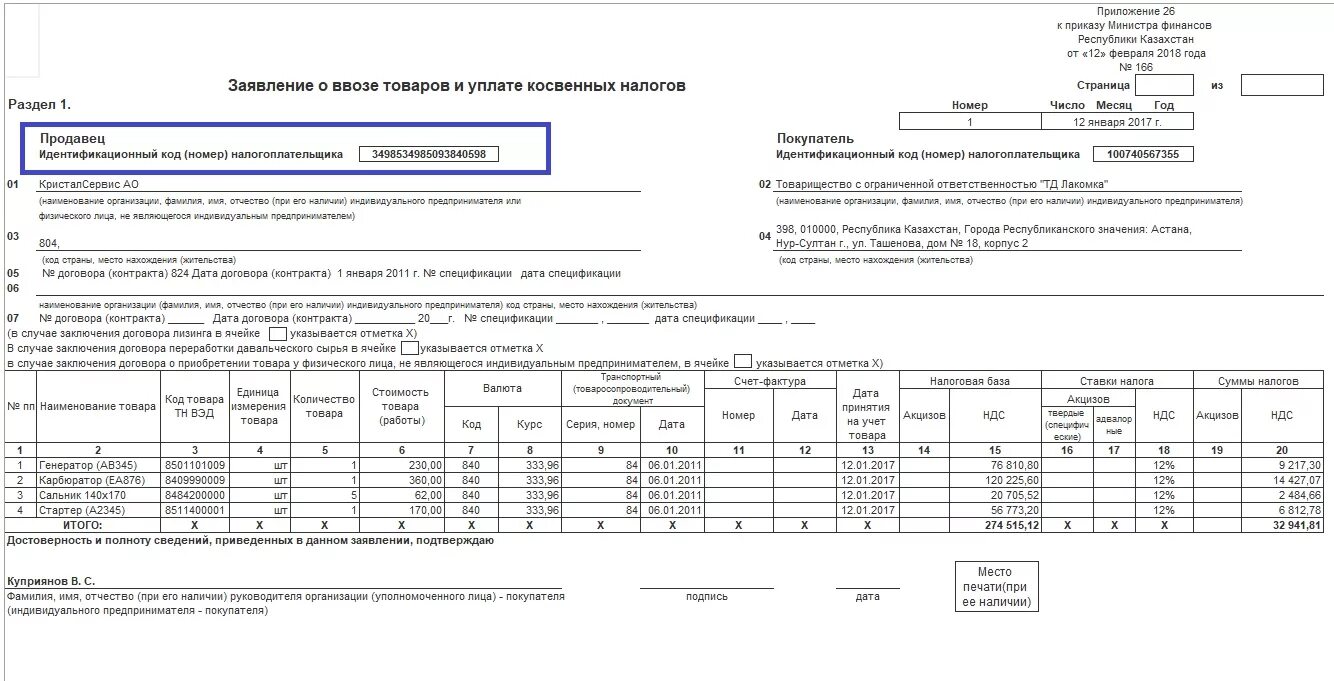1334x681 pixels.
Task: Click the 'Счет-фактура' column header
Action: tap(770, 381)
